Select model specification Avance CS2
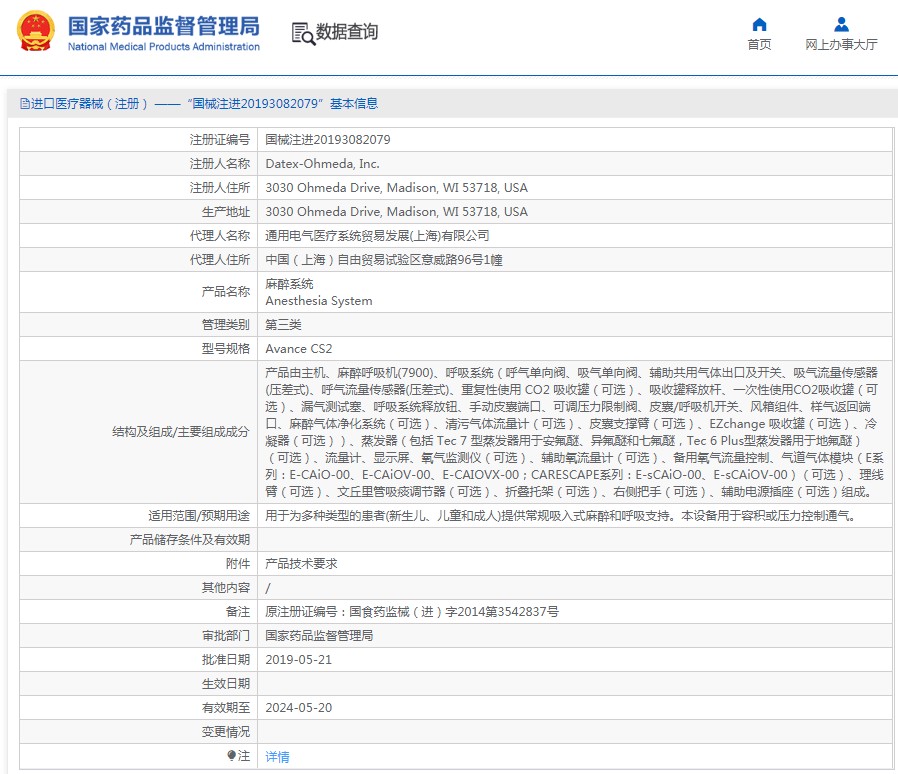 (x=298, y=349)
